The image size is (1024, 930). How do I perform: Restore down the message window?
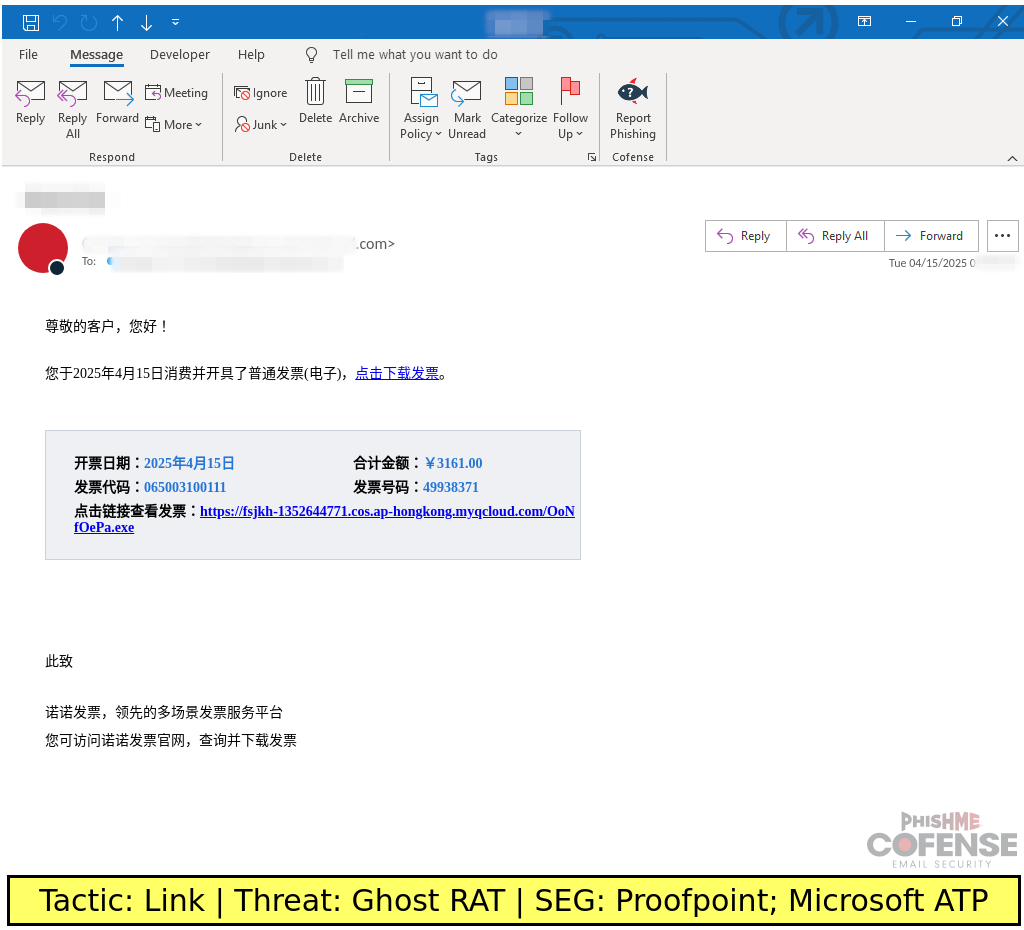(x=957, y=22)
